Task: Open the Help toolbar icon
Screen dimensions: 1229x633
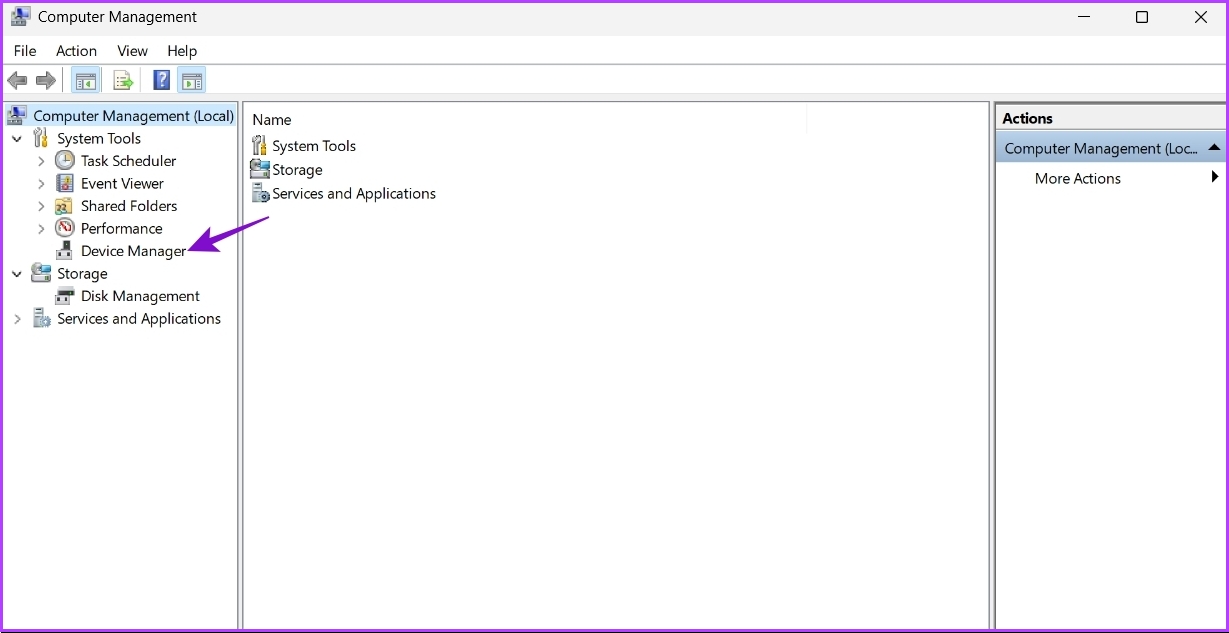Action: [x=161, y=80]
